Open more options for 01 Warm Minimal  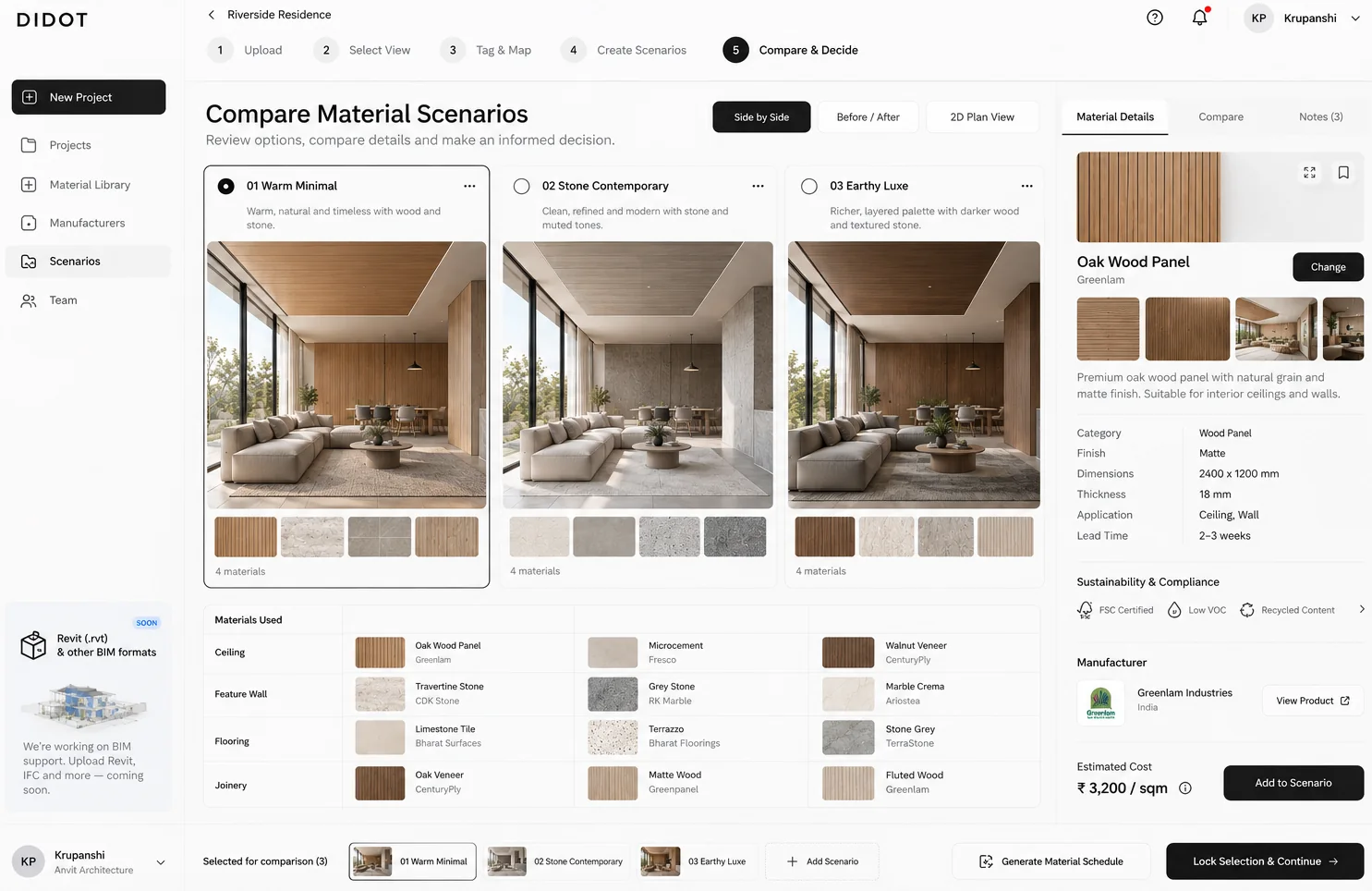[469, 186]
